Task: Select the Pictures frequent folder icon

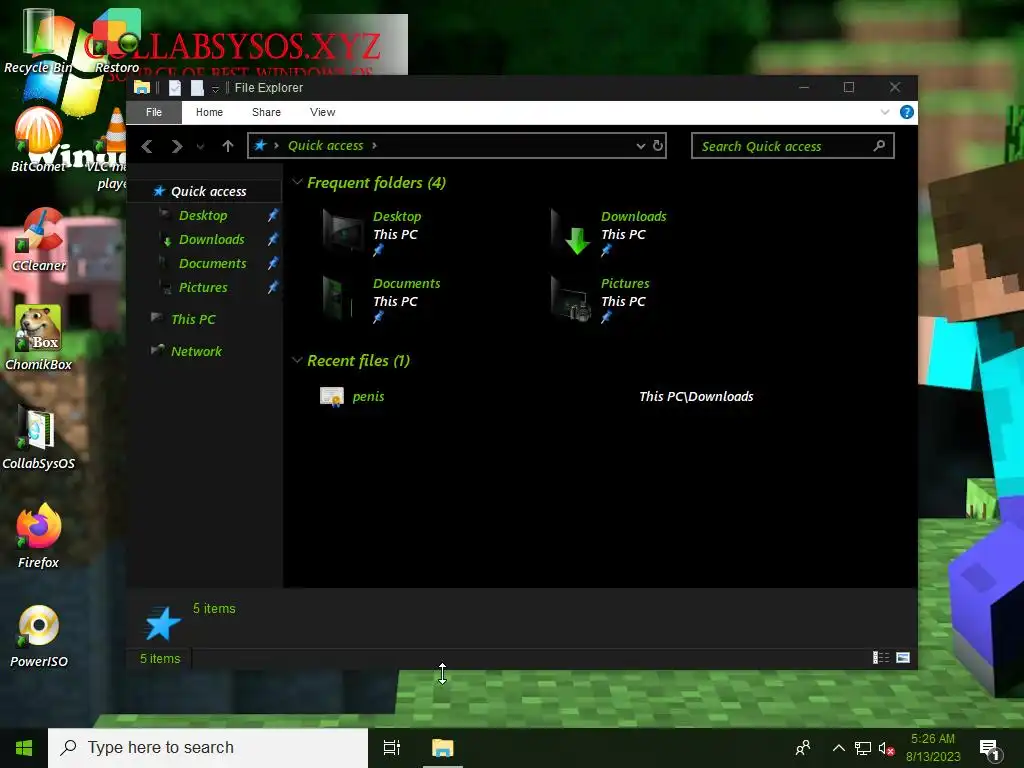Action: coord(571,298)
